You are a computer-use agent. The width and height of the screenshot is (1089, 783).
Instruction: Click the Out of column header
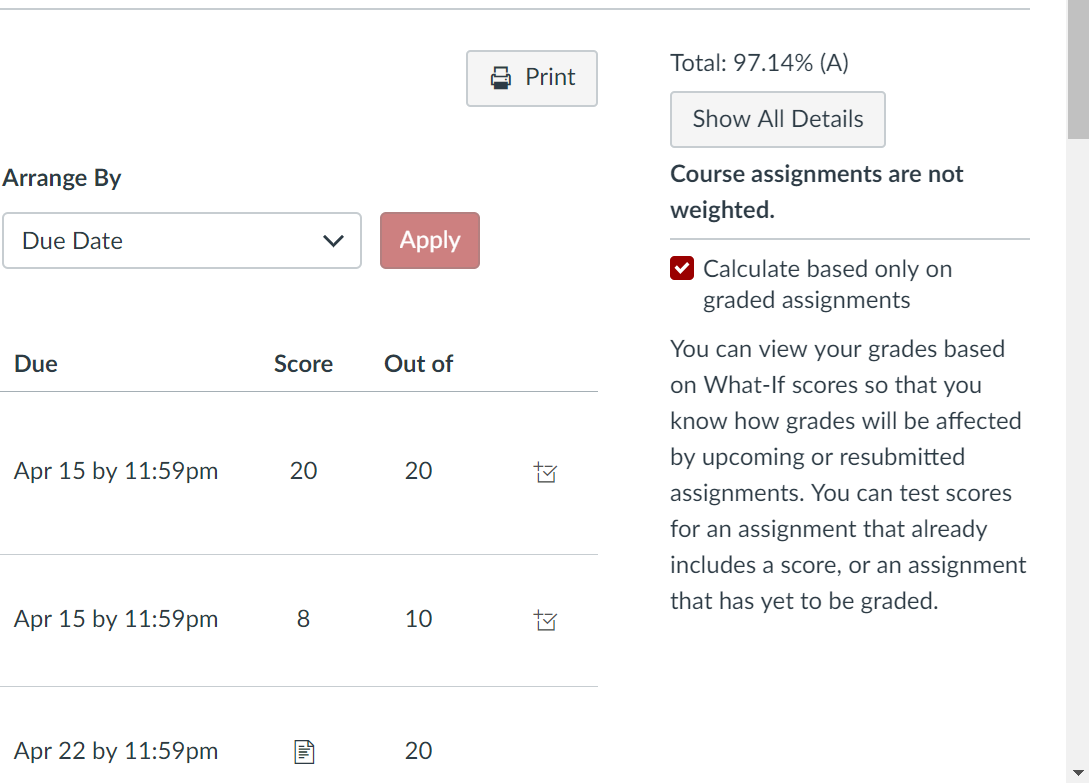tap(418, 364)
